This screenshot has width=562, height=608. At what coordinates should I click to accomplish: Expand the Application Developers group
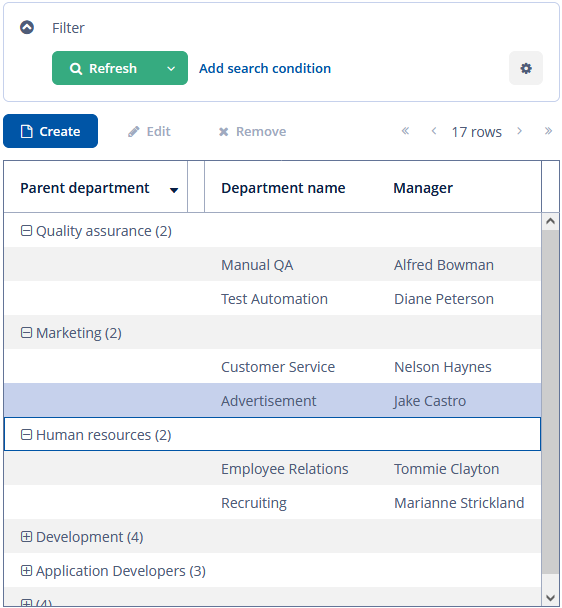click(x=26, y=571)
